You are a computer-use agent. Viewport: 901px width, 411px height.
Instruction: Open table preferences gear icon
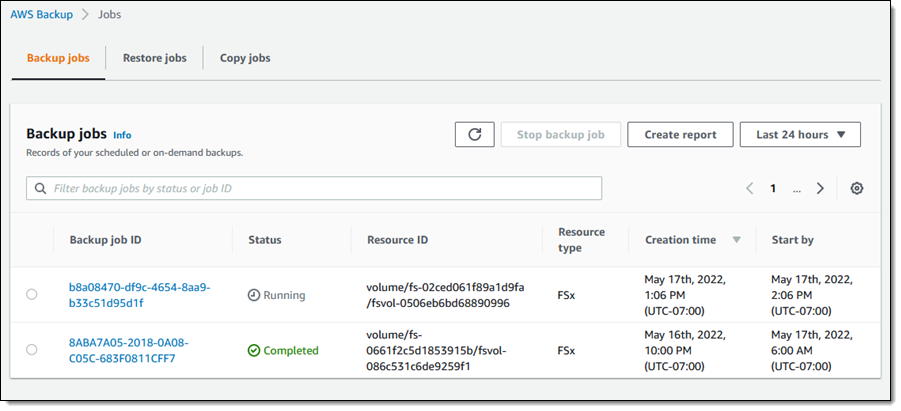[857, 189]
